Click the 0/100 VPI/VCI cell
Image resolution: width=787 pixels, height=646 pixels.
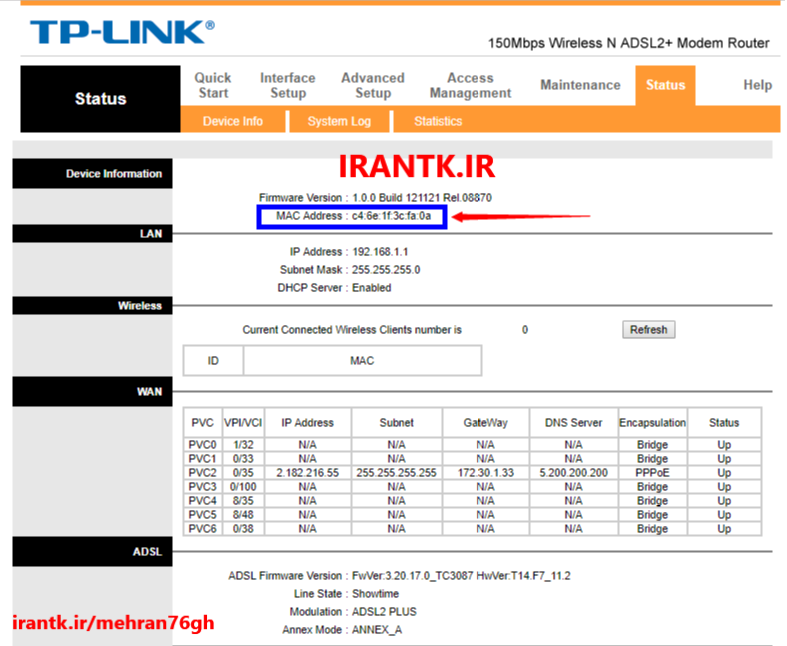[x=243, y=487]
